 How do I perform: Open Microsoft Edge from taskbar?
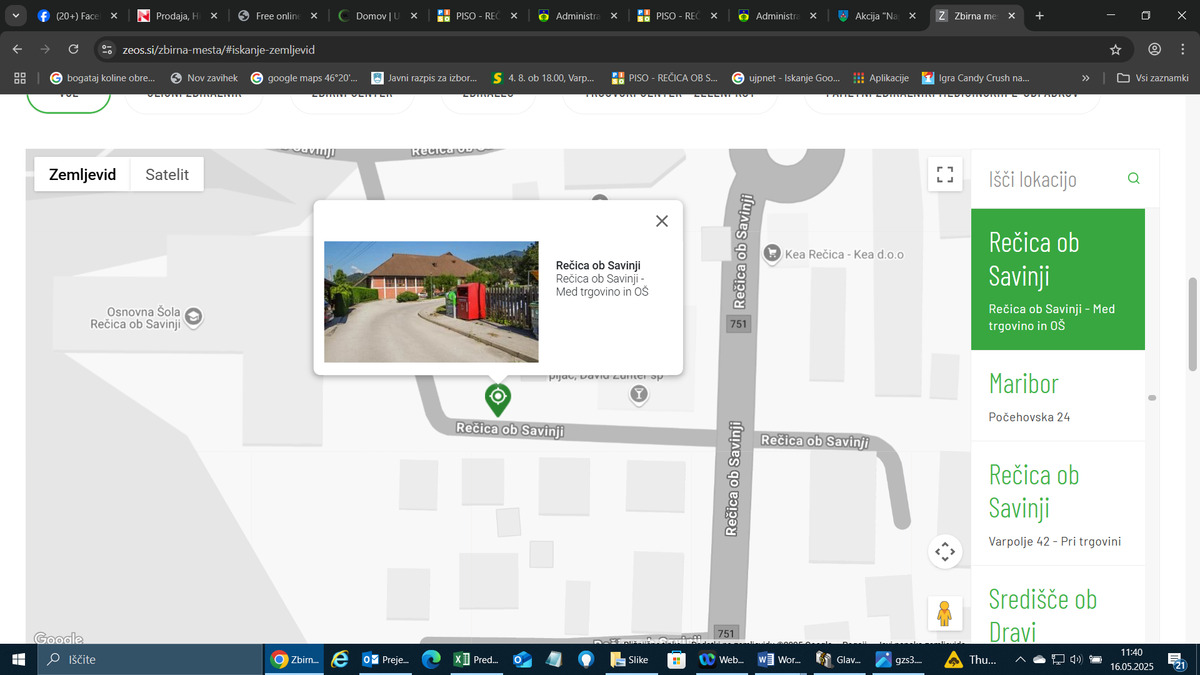tap(431, 659)
